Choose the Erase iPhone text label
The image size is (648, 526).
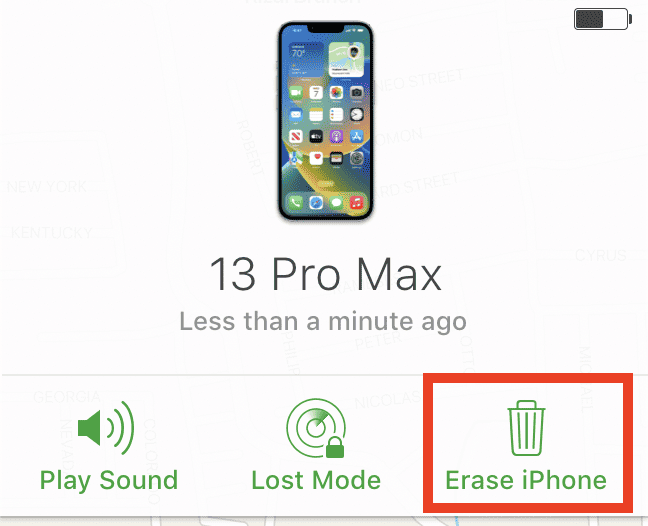[x=526, y=481]
